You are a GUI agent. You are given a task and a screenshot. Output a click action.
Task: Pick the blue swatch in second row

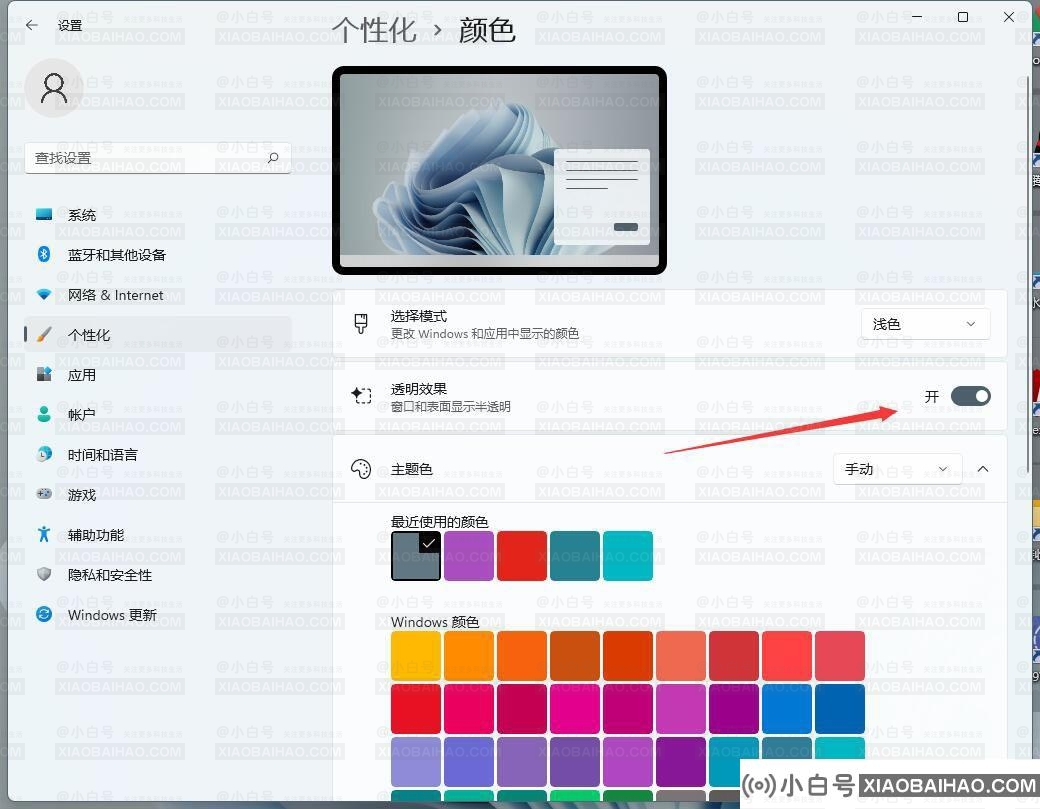(x=787, y=709)
